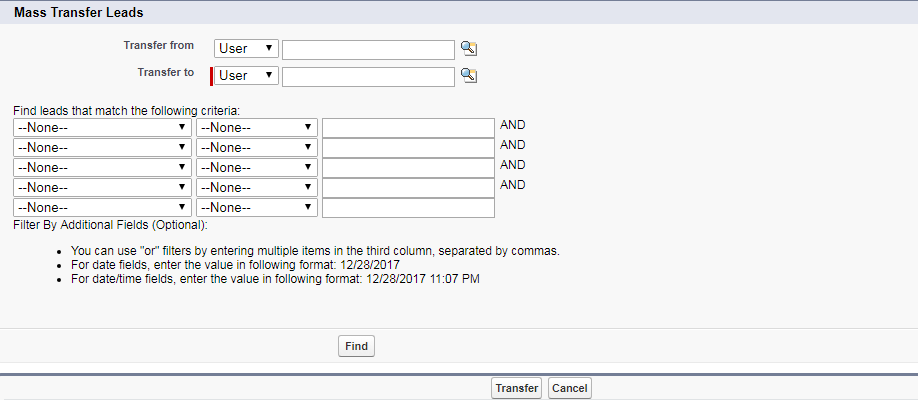This screenshot has width=918, height=400.
Task: Select the first criteria value field
Action: pos(408,128)
